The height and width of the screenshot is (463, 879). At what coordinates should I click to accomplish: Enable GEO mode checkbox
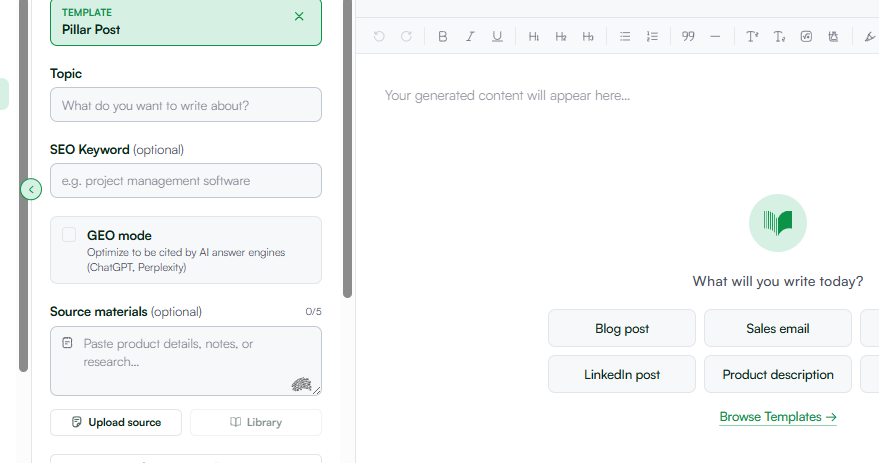tap(69, 235)
